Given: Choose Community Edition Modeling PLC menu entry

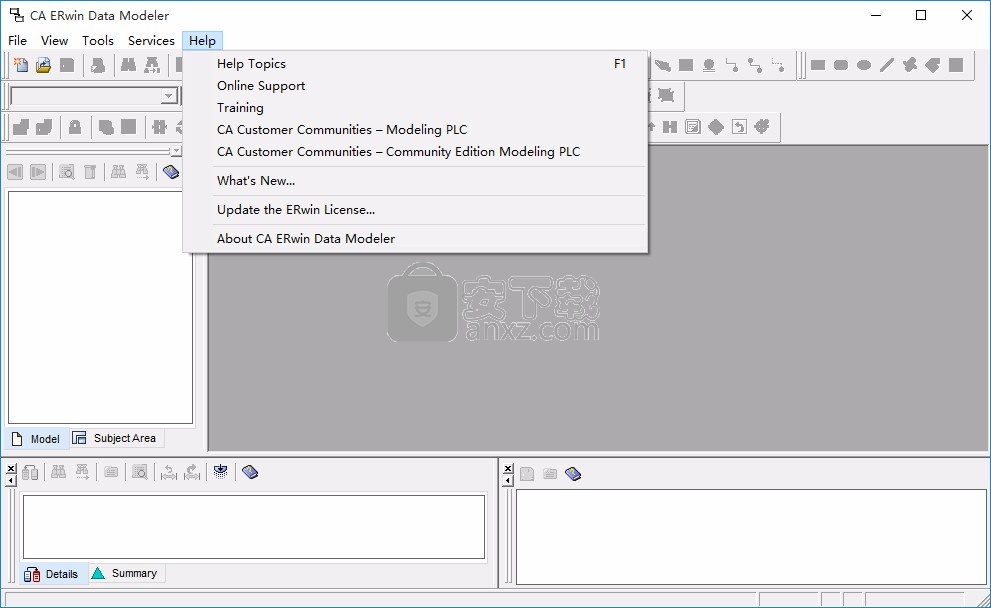Looking at the screenshot, I should coord(415,152).
